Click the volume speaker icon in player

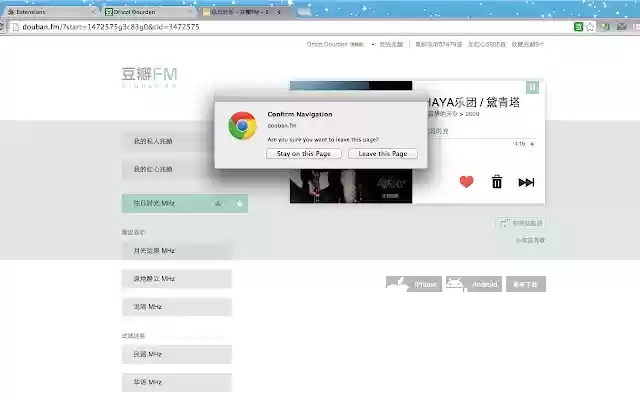pos(532,144)
